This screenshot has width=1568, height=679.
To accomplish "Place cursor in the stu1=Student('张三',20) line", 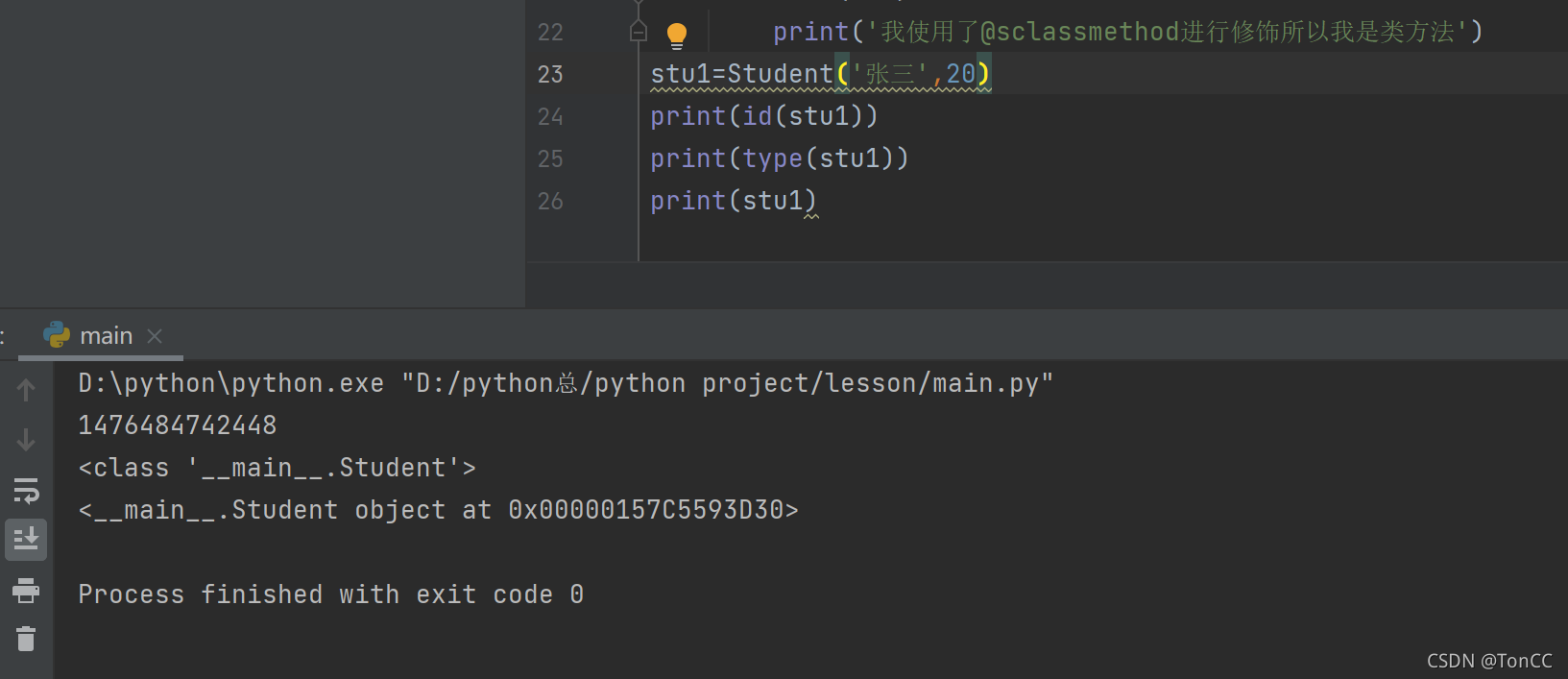I will pyautogui.click(x=821, y=74).
